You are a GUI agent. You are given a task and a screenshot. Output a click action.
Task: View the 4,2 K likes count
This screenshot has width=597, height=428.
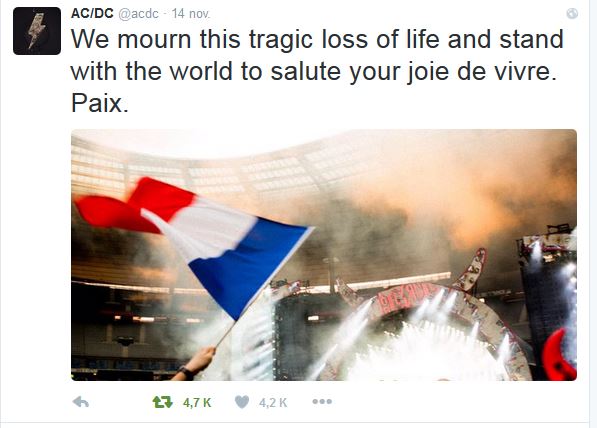[273, 402]
